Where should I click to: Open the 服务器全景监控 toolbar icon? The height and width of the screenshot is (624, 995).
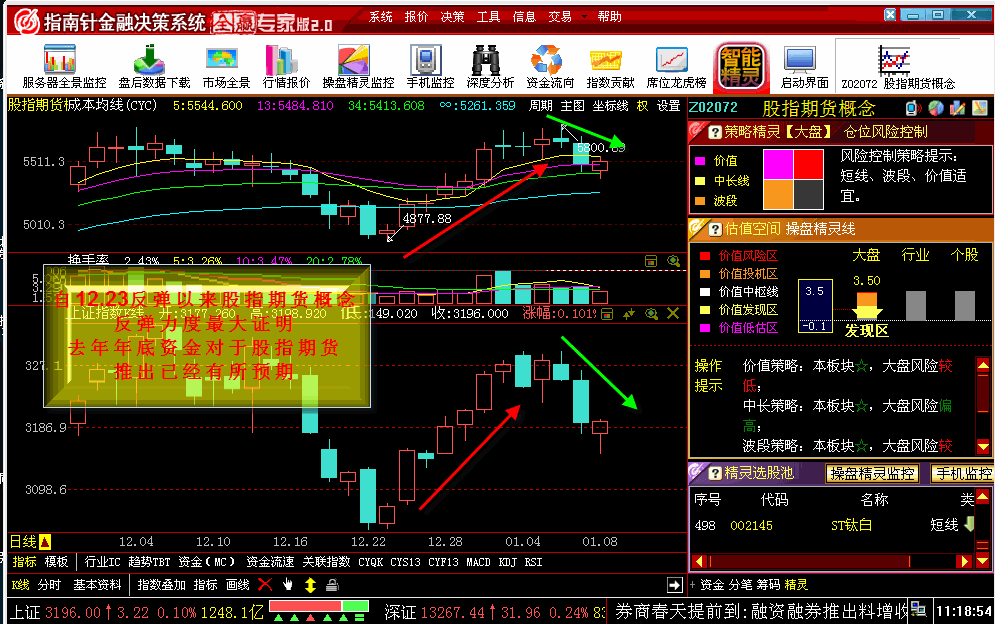[x=64, y=66]
